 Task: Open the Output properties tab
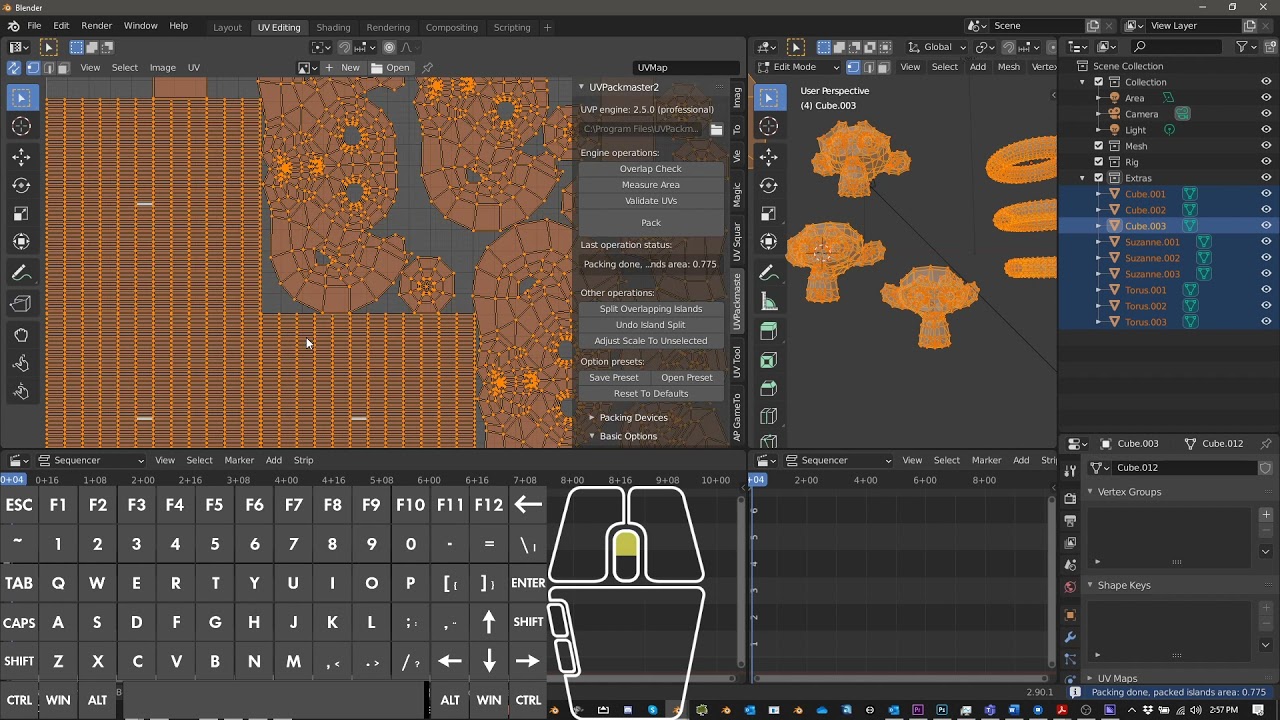[x=1070, y=521]
